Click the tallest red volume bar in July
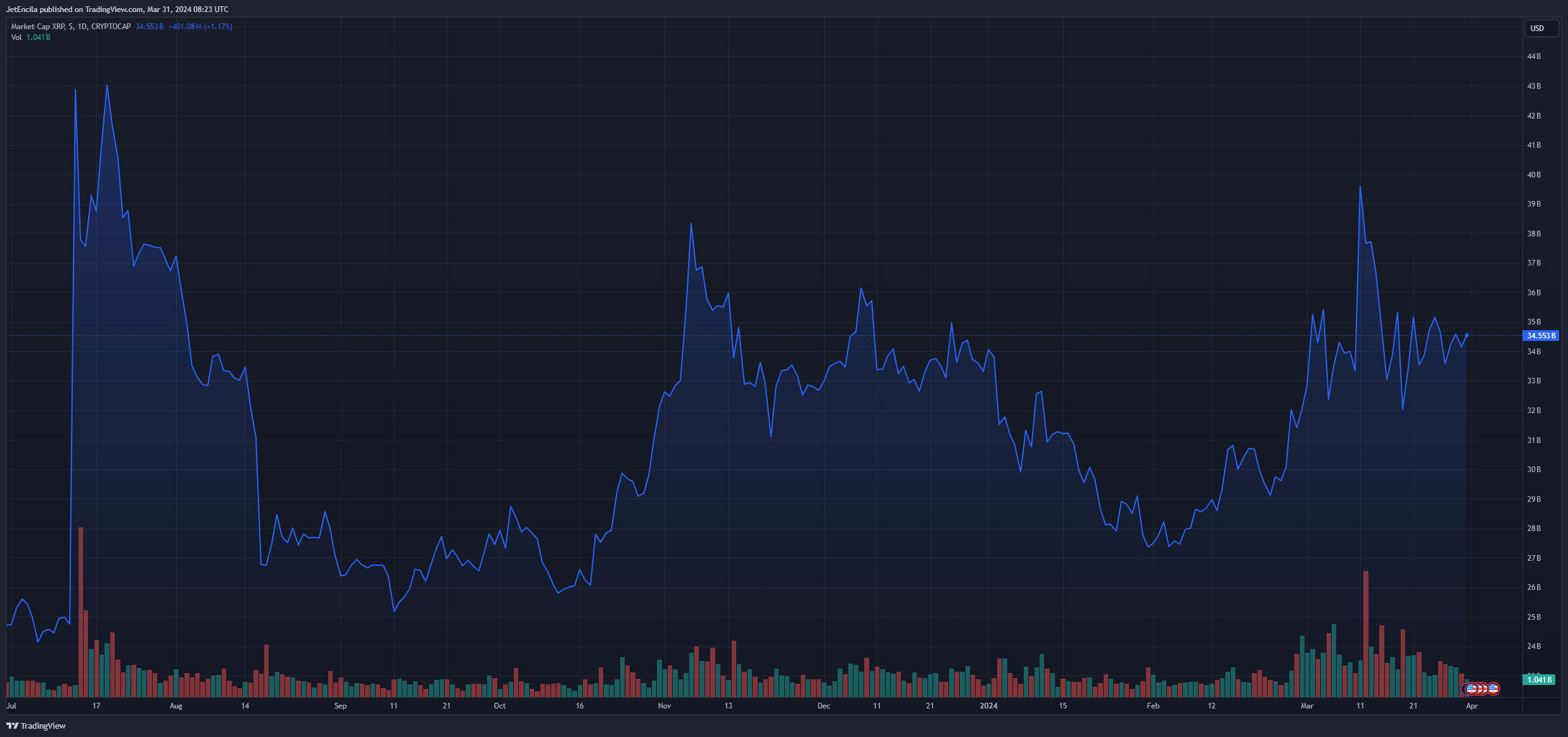Viewport: 1568px width, 737px height. (80, 612)
